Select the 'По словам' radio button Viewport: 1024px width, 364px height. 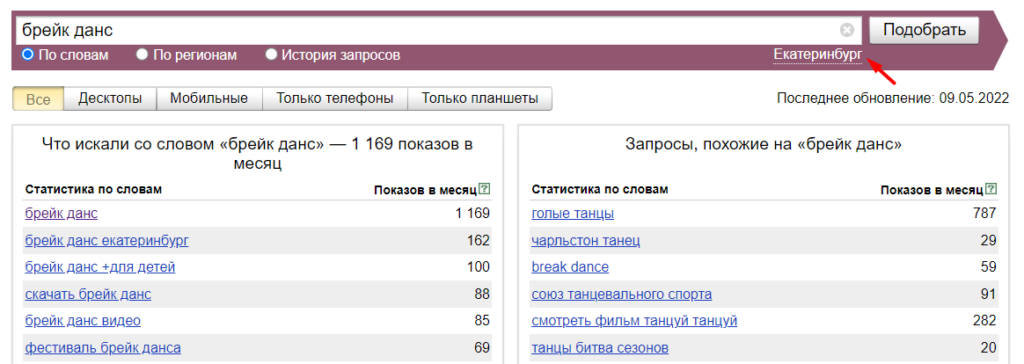tap(27, 54)
